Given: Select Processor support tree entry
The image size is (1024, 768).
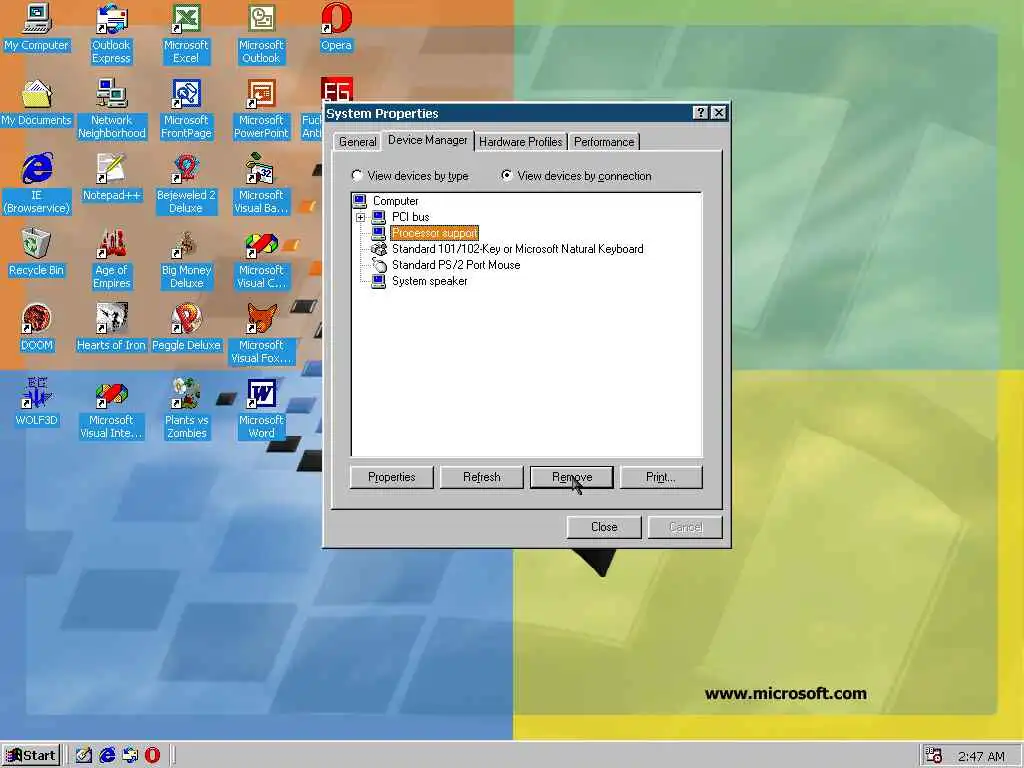Looking at the screenshot, I should (x=434, y=233).
